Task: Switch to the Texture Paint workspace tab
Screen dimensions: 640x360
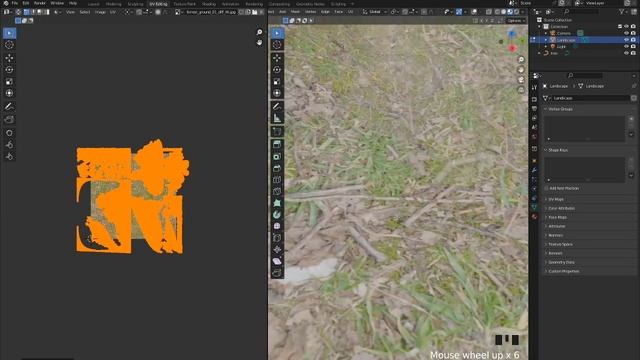Action: tap(184, 4)
